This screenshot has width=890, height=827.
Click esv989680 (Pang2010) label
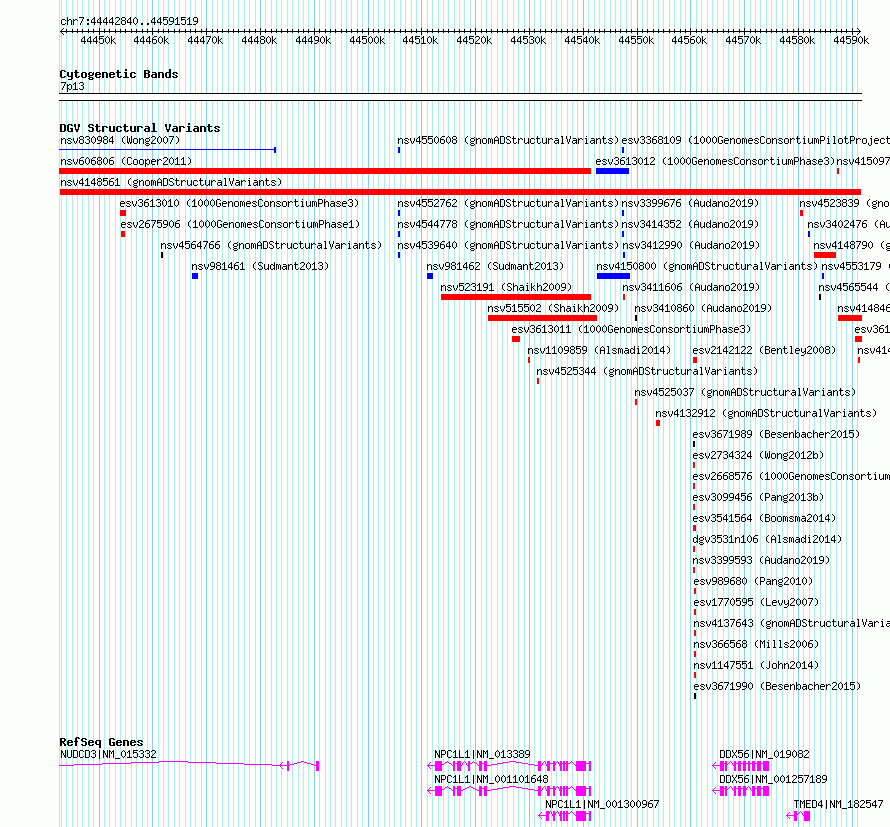[753, 581]
